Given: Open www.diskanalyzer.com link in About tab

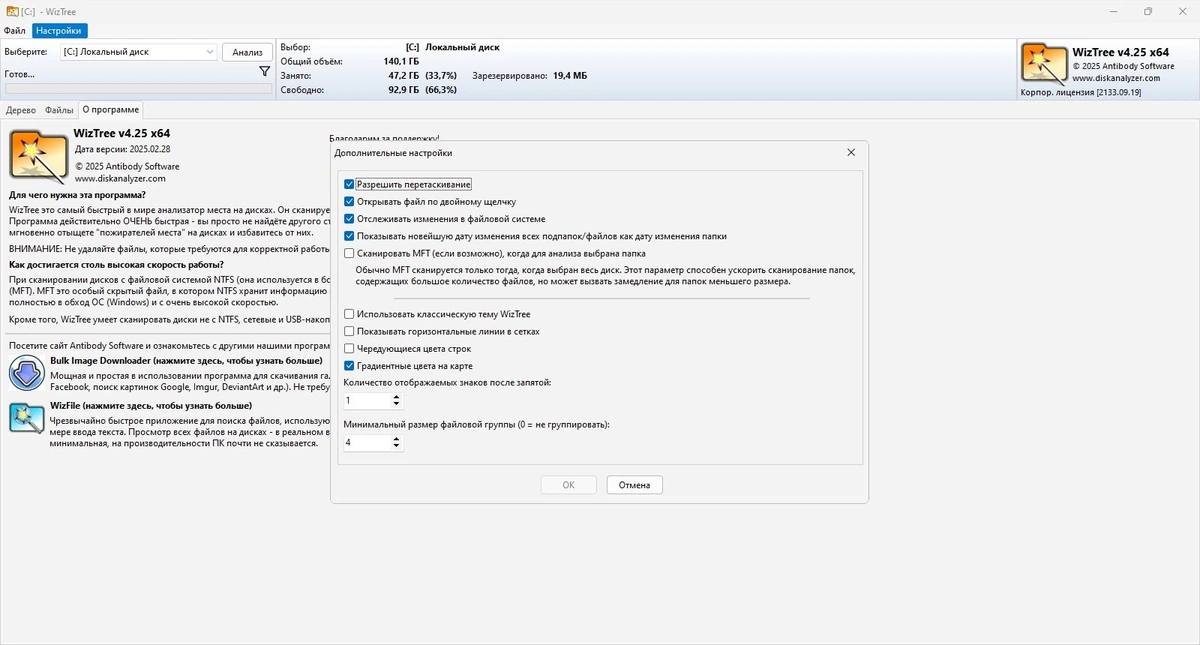Looking at the screenshot, I should [x=120, y=179].
